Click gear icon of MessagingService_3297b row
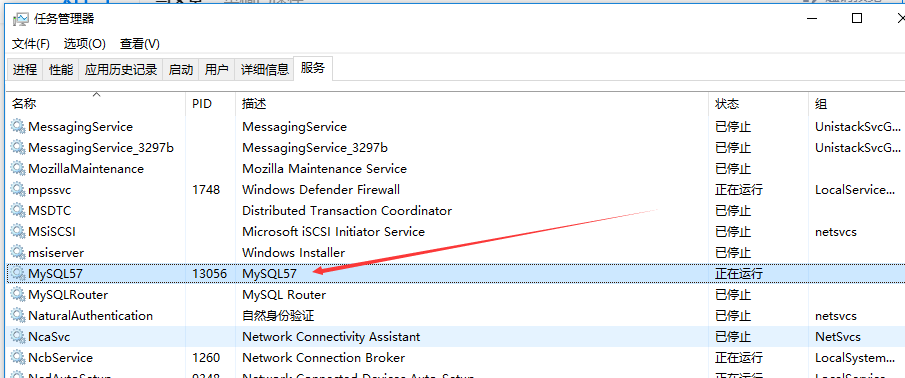The image size is (905, 378). click(x=18, y=148)
